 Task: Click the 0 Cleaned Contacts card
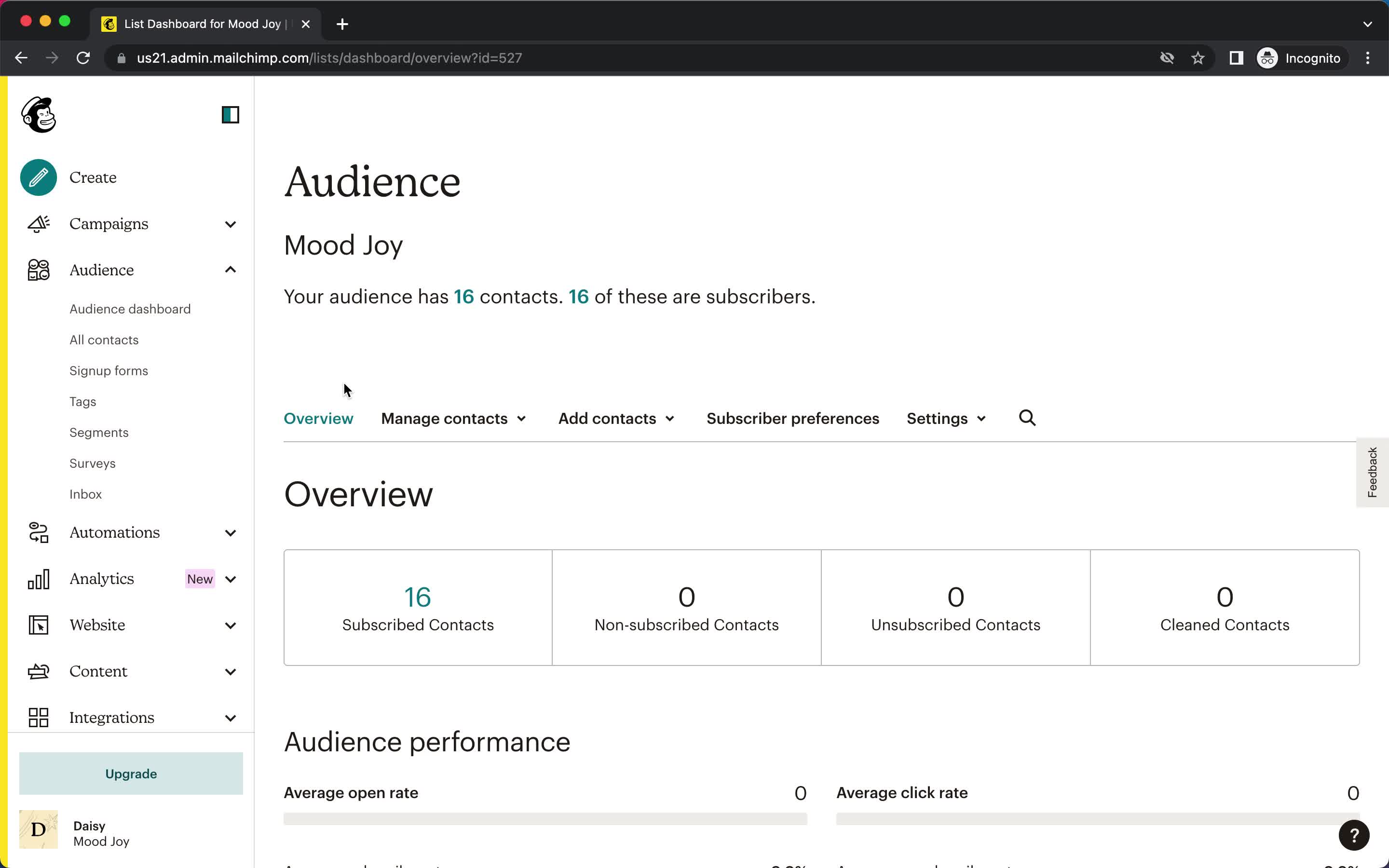pos(1225,608)
